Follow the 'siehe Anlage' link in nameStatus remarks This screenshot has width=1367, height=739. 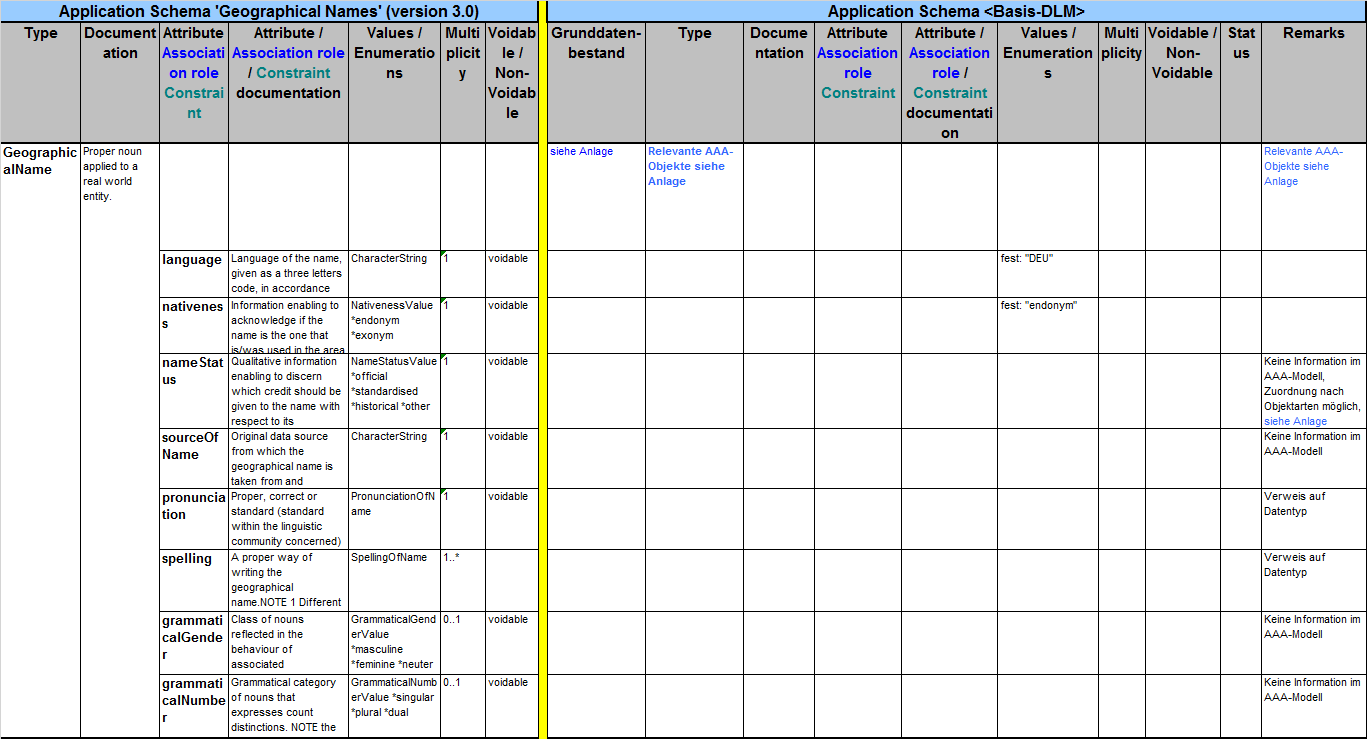1295,421
